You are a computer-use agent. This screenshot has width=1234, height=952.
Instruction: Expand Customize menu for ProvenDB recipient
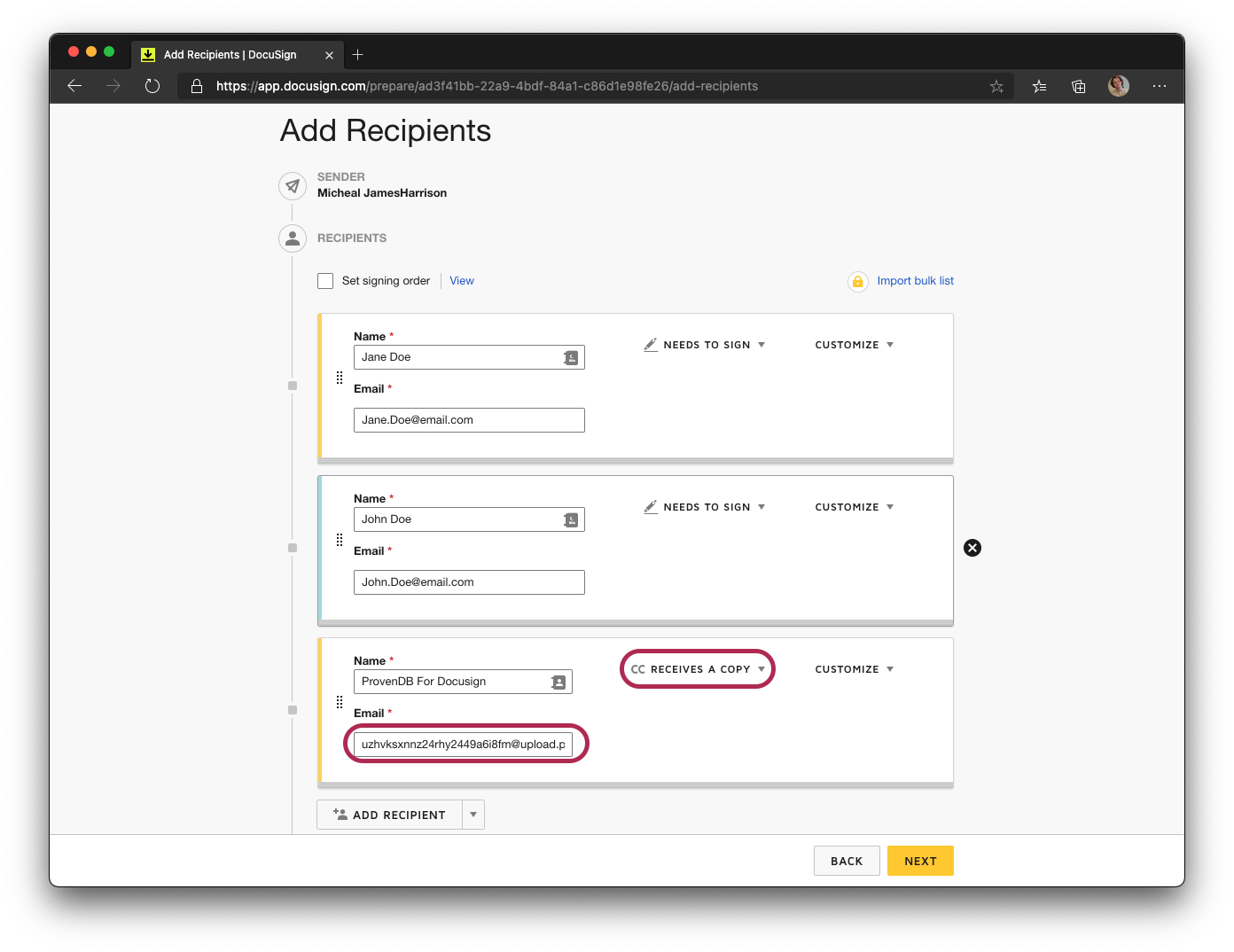point(855,669)
